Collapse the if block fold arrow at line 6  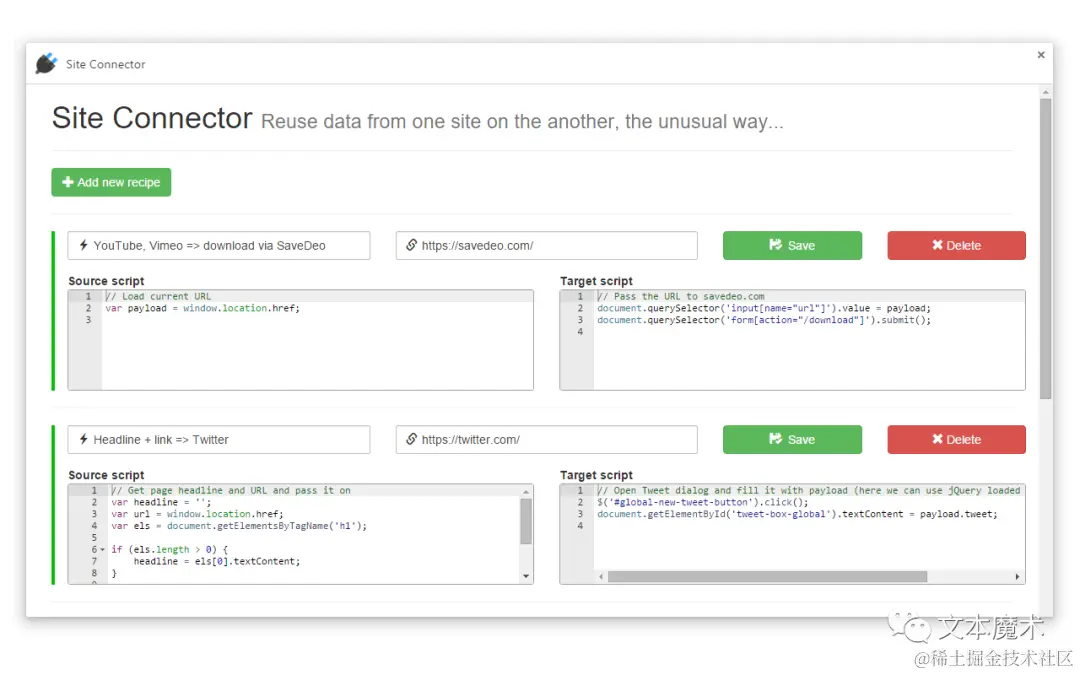[103, 550]
